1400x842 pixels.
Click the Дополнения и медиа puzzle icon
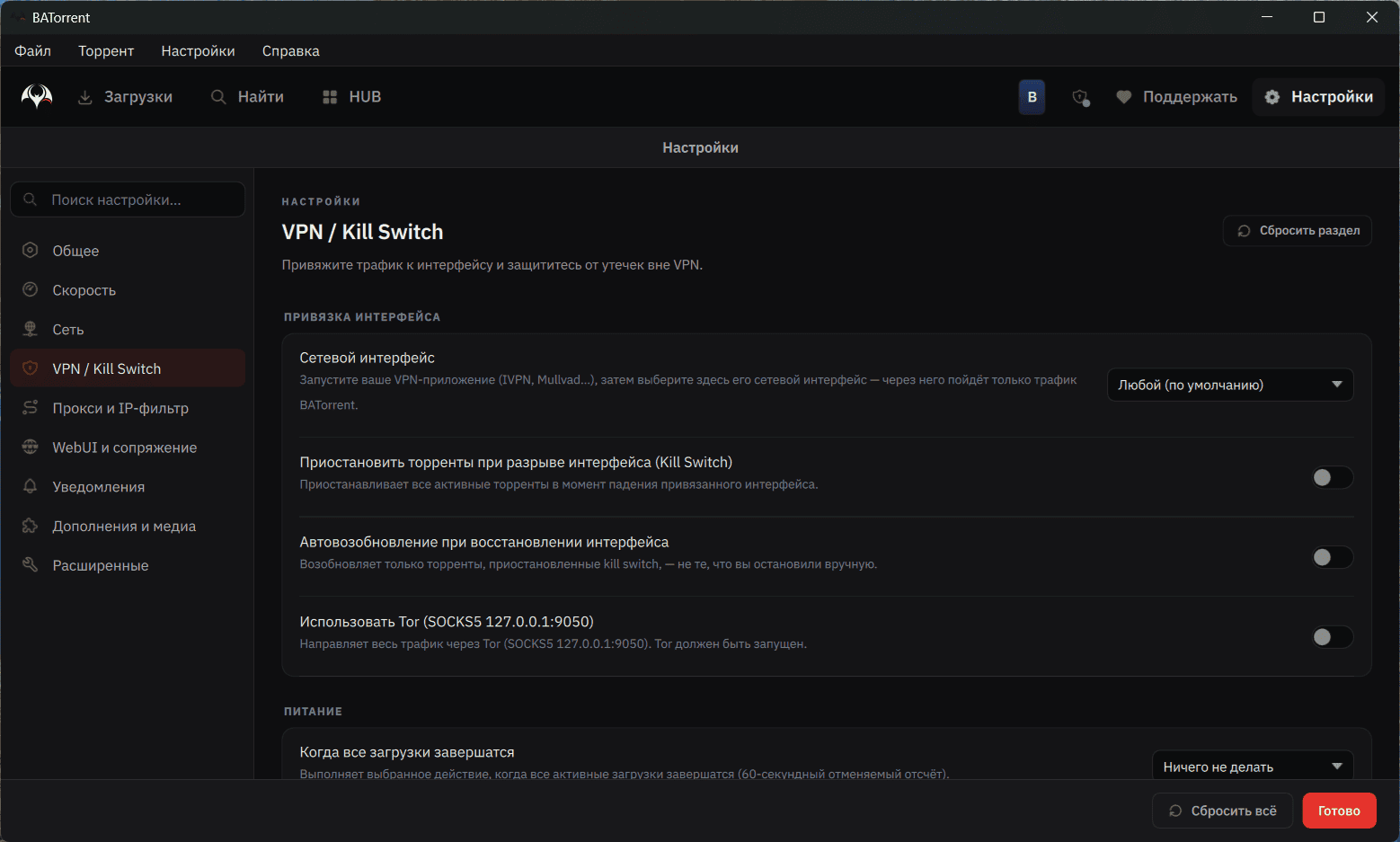coord(31,526)
